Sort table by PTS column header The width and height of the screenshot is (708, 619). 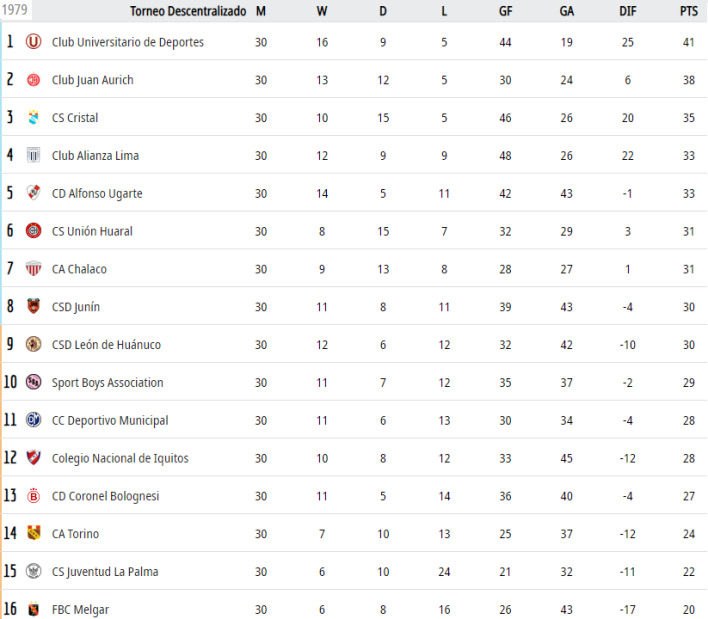point(689,11)
